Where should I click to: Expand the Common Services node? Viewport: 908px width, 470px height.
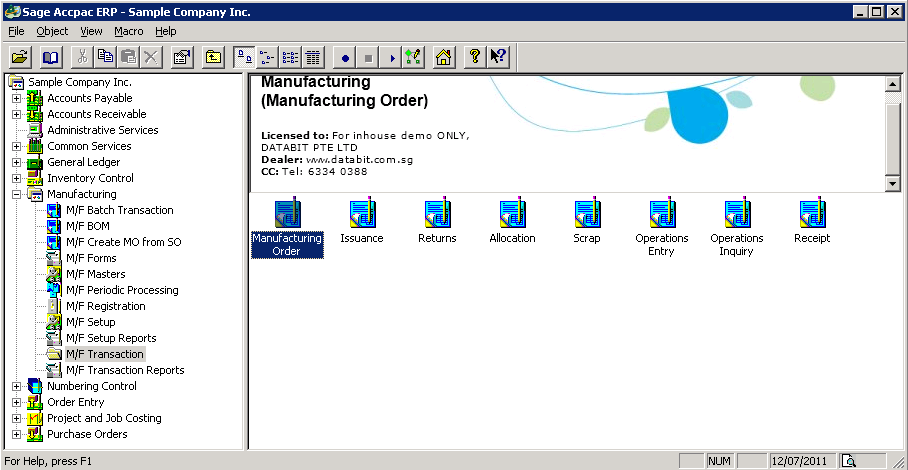[x=16, y=146]
